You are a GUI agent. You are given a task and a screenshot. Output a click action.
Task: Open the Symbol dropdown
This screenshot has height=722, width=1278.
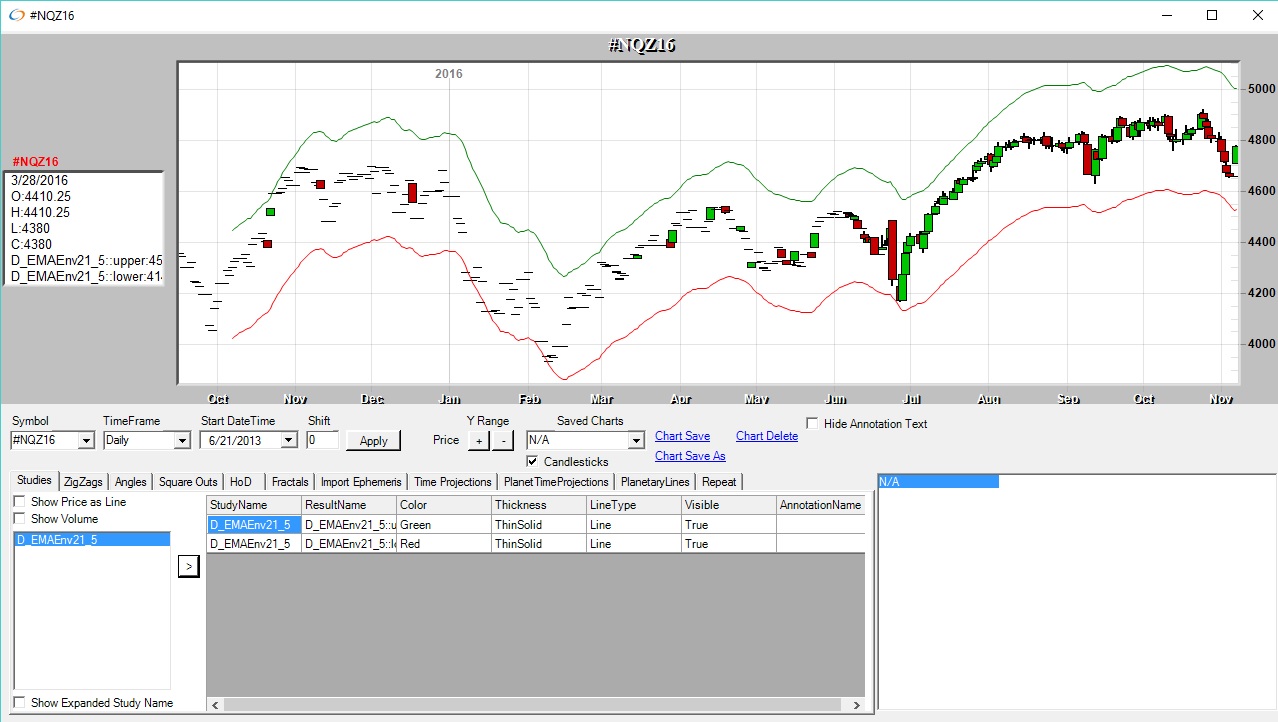click(85, 441)
